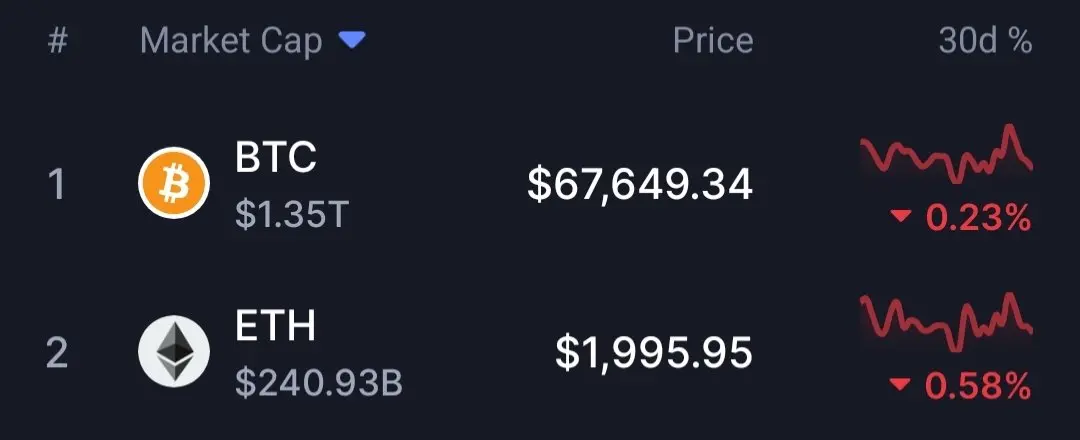1080x440 pixels.
Task: Click the Ethereum logo icon
Action: click(x=173, y=351)
